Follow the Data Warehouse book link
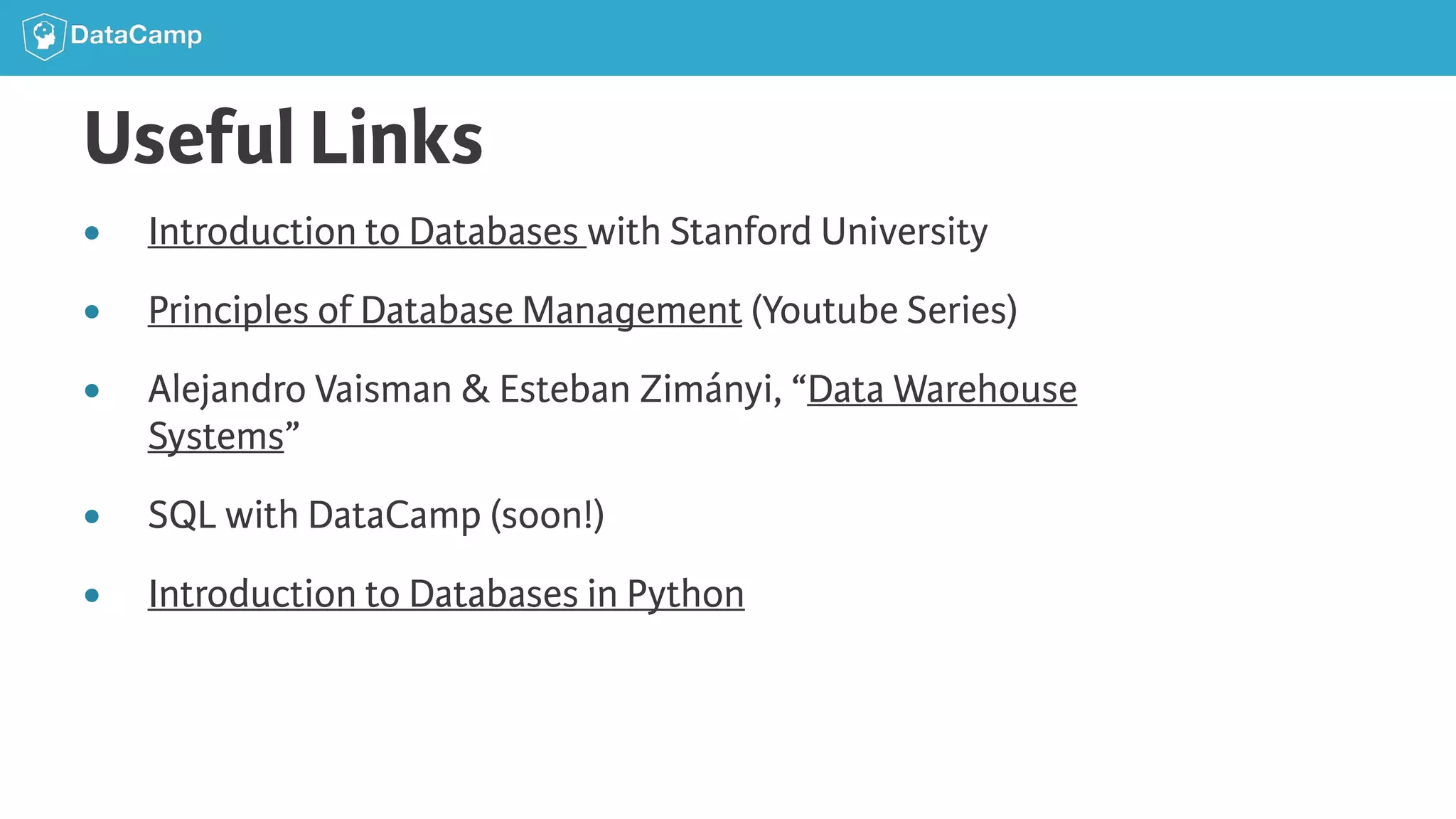The width and height of the screenshot is (1456, 819). (x=942, y=390)
